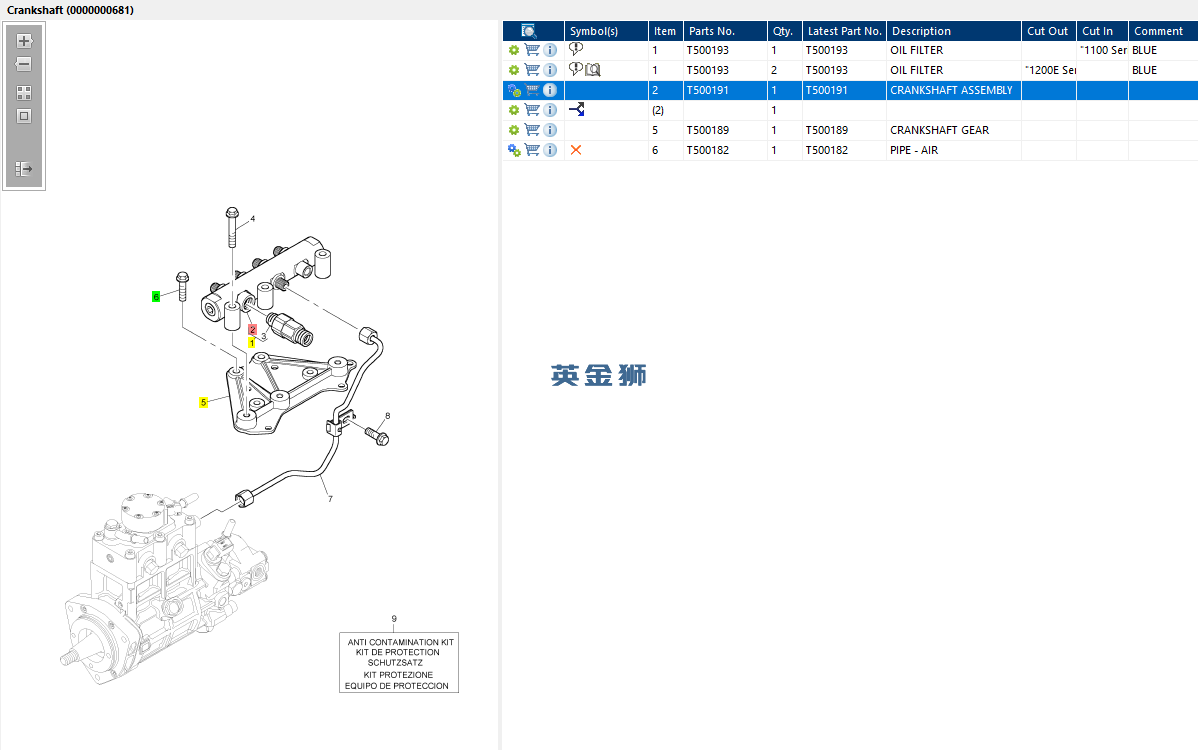Click the search magnifier icon in table header
This screenshot has height=750, width=1198.
pyautogui.click(x=529, y=31)
